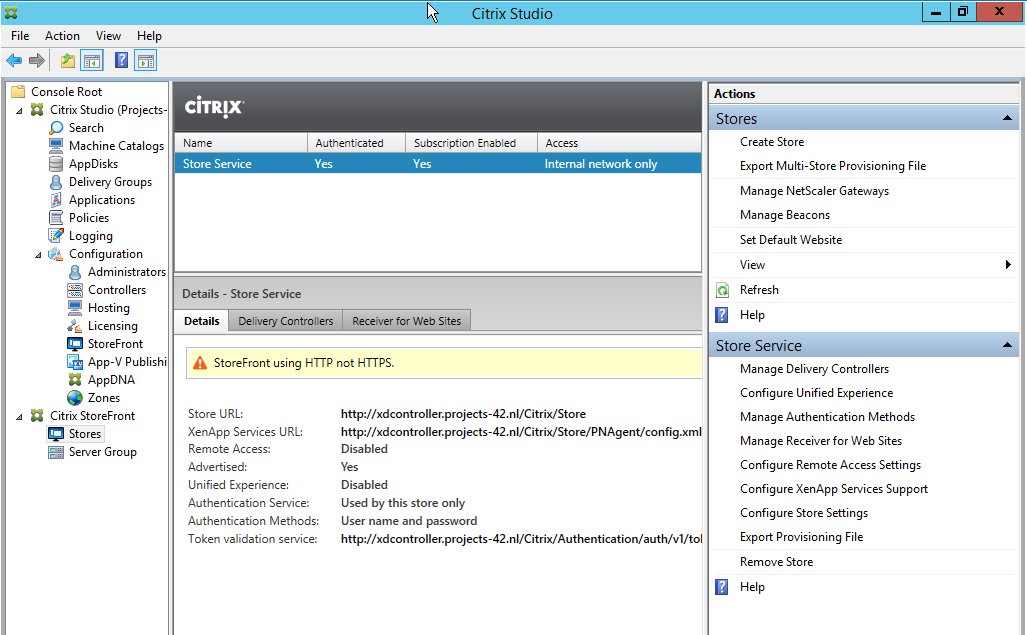
Task: Click Export Multi-Store Provisioning File
Action: click(832, 166)
